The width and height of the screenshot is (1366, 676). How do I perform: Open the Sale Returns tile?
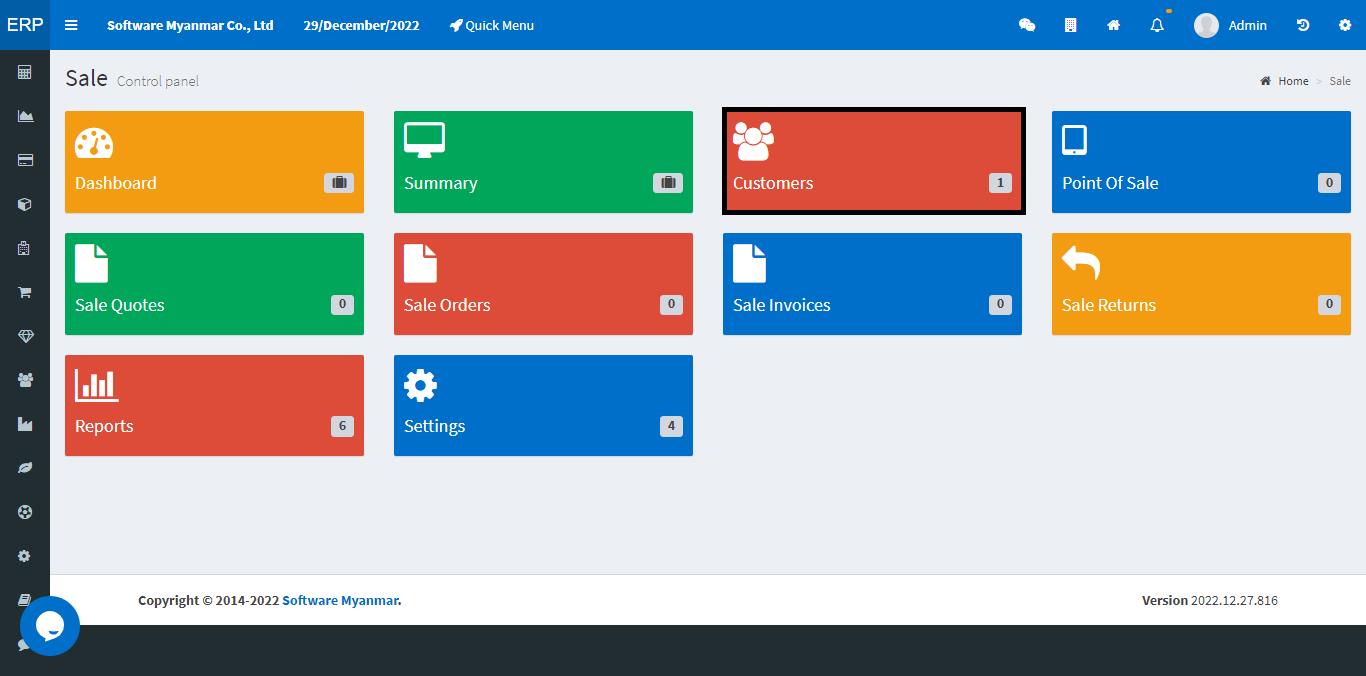pyautogui.click(x=1201, y=284)
